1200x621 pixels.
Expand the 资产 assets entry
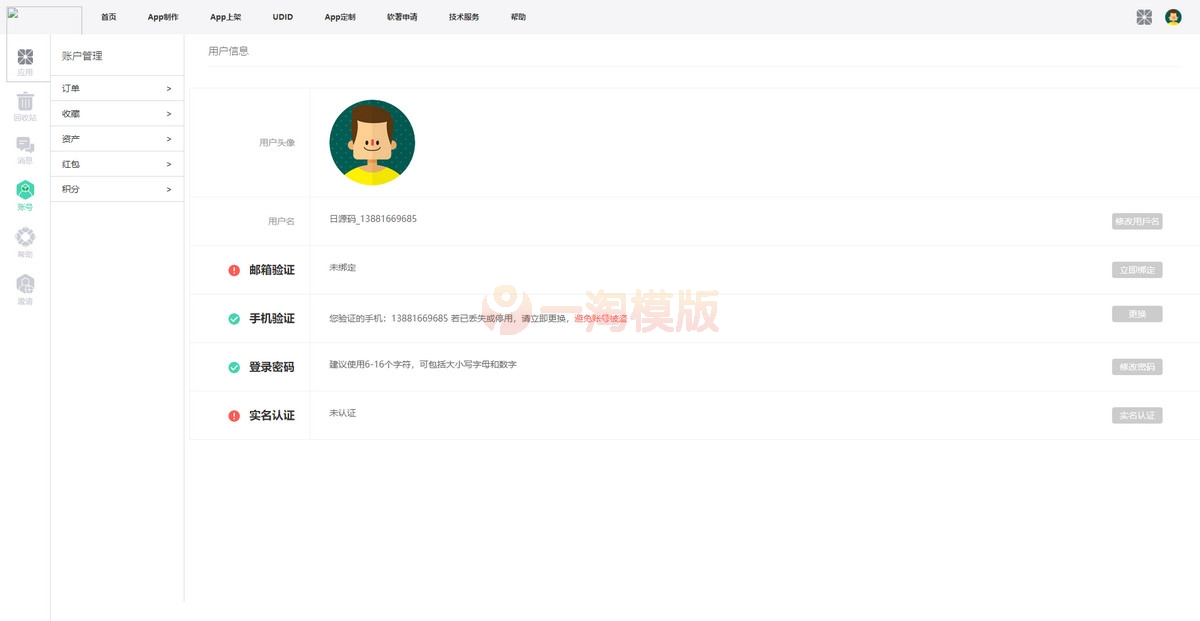coord(117,138)
